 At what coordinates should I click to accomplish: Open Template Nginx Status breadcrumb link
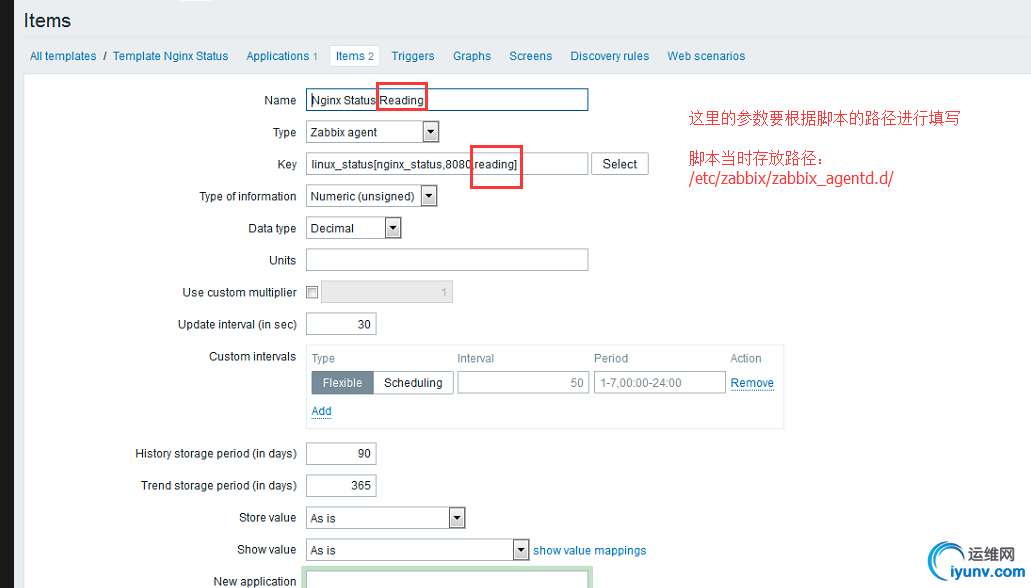(170, 56)
